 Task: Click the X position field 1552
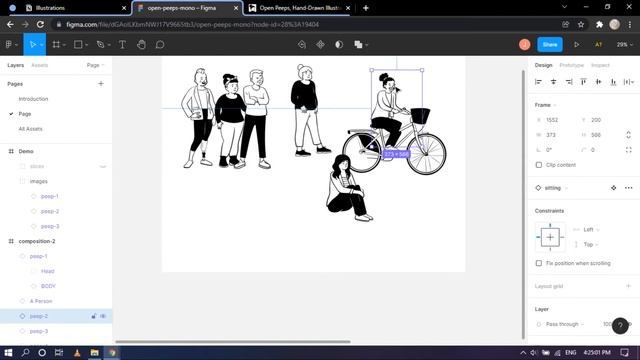[555, 120]
